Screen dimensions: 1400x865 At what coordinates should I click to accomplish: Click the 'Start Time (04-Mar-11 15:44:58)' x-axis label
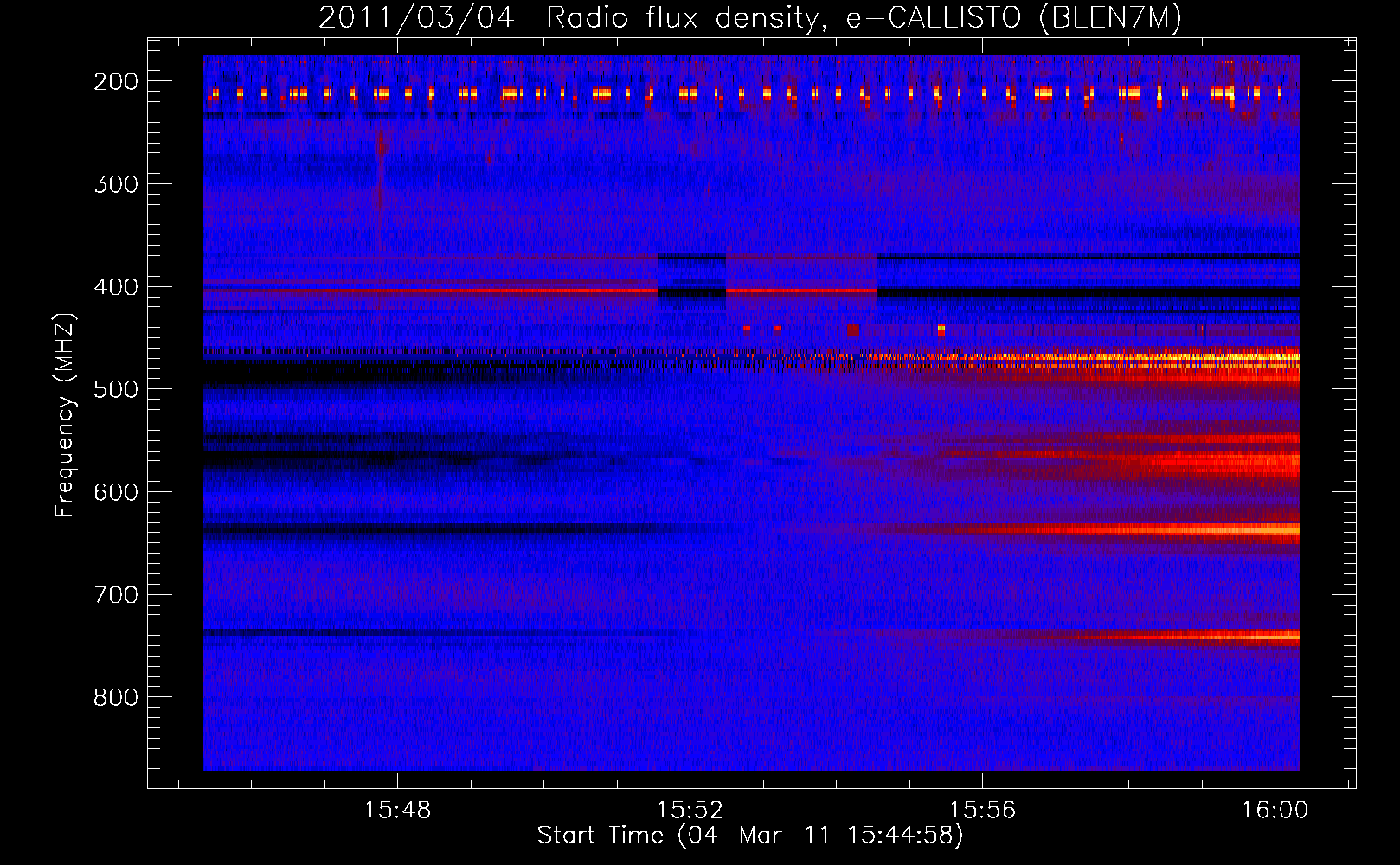pos(750,836)
